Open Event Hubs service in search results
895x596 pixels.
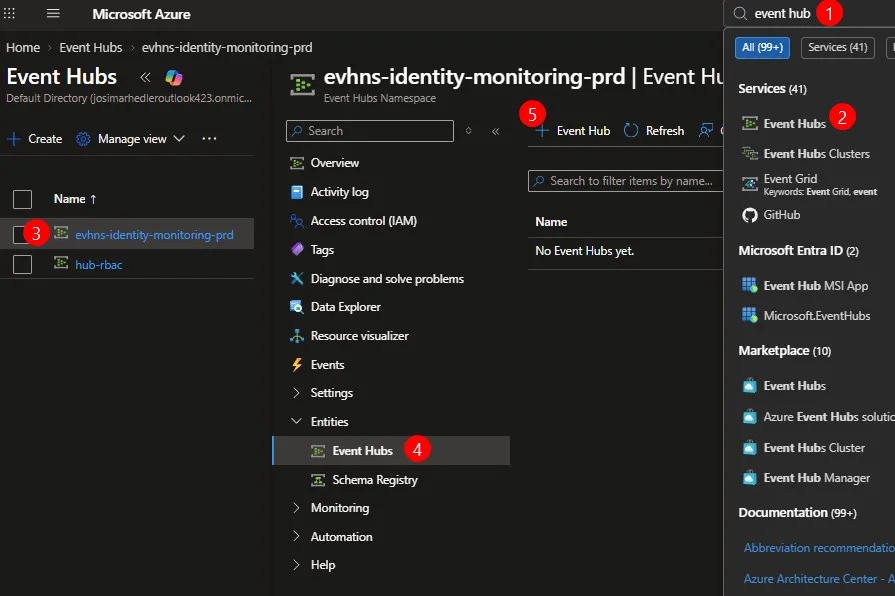pos(795,124)
